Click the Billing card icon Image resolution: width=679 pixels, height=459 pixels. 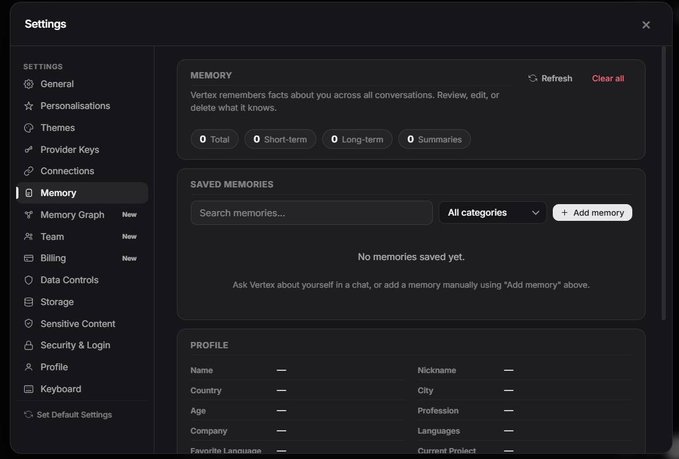29,258
